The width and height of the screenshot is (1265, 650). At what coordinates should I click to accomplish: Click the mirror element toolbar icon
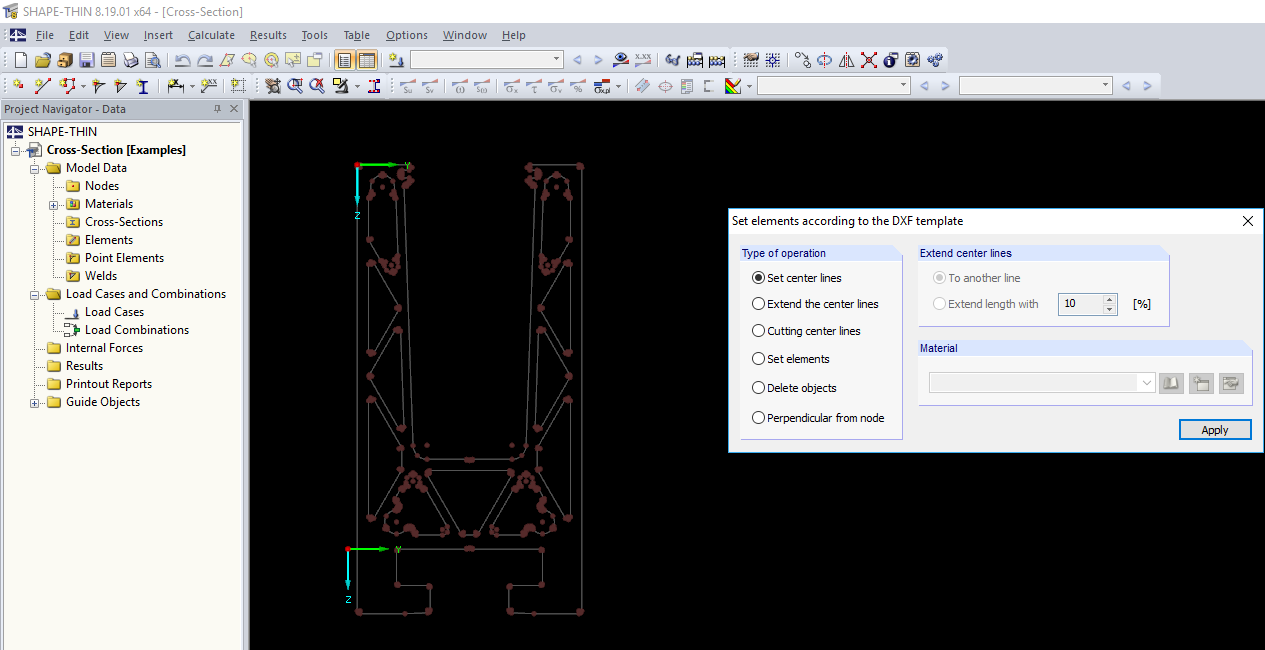[x=846, y=60]
